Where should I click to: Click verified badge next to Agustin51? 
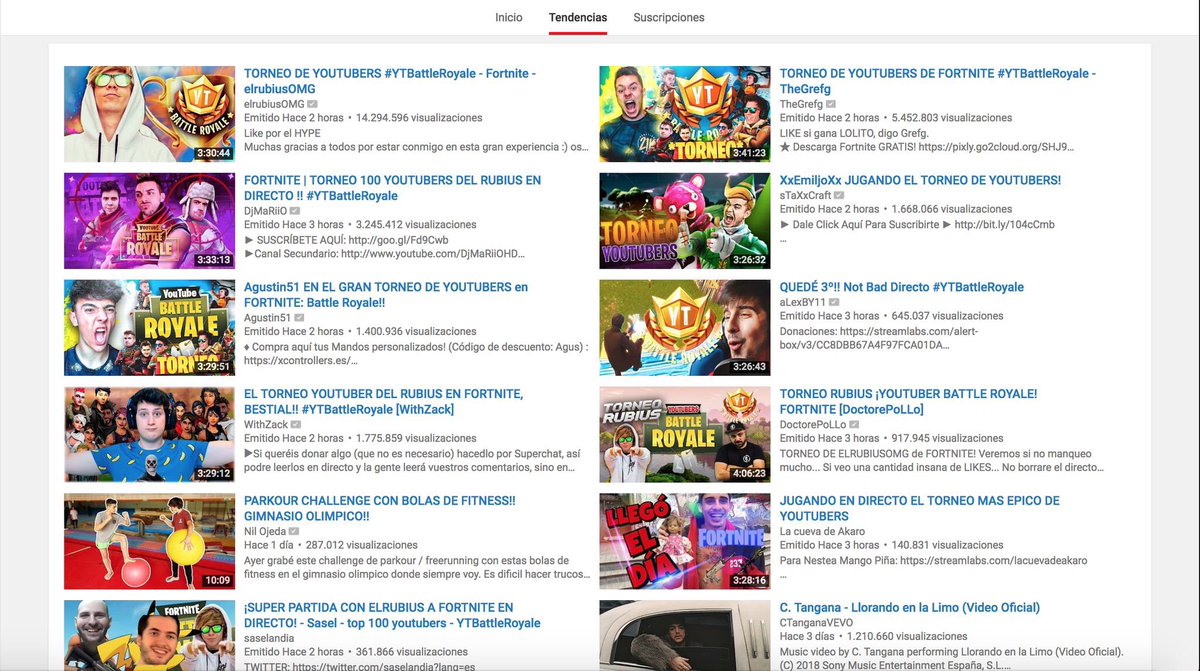299,318
